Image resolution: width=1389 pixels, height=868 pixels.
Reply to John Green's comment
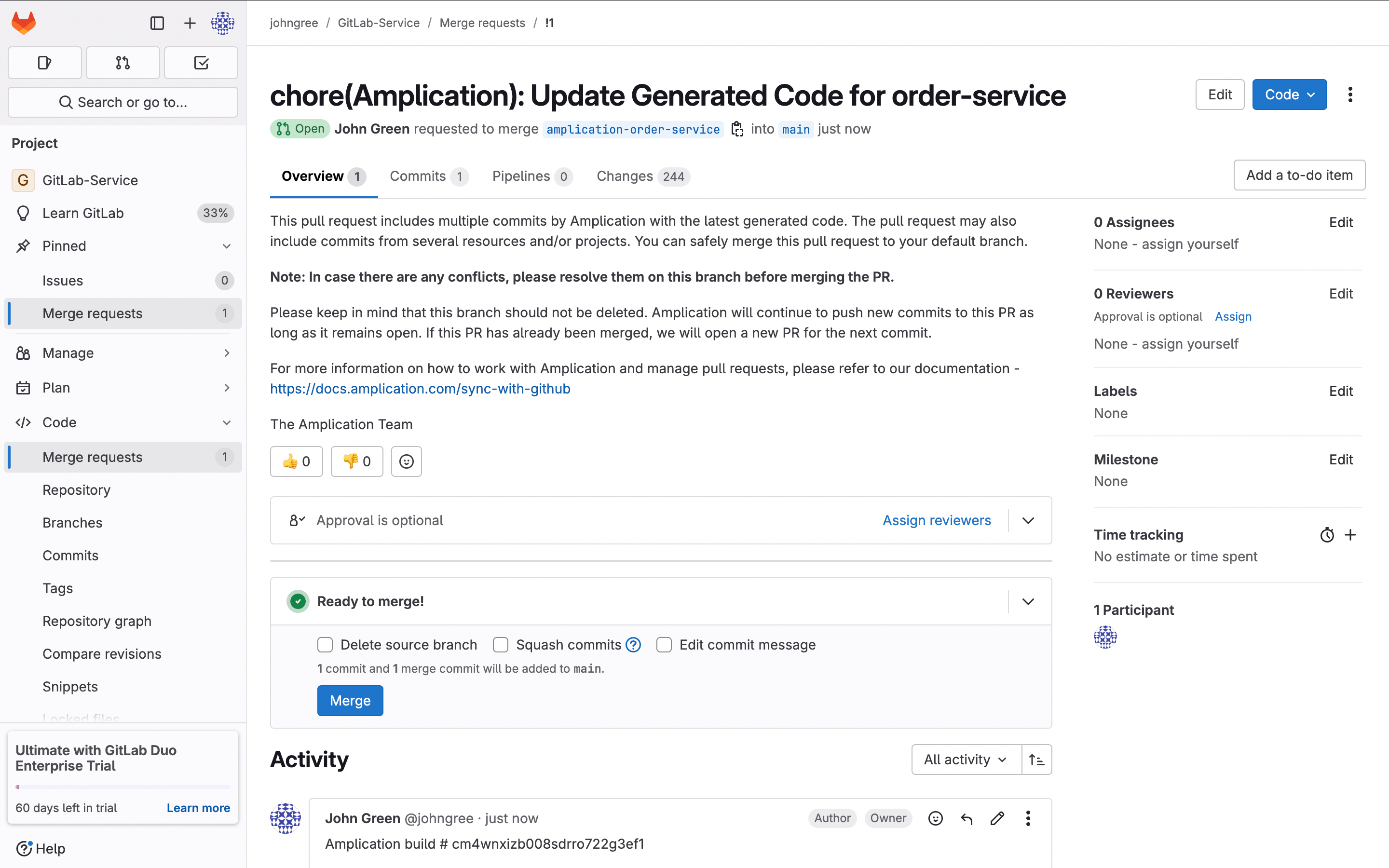(x=967, y=819)
